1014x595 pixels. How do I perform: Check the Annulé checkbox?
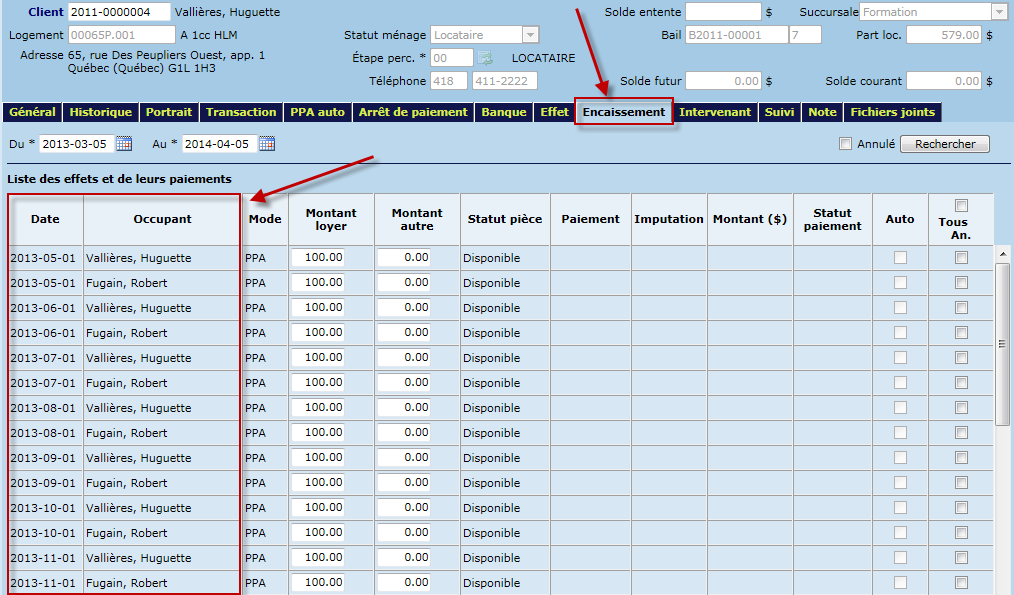[x=846, y=144]
